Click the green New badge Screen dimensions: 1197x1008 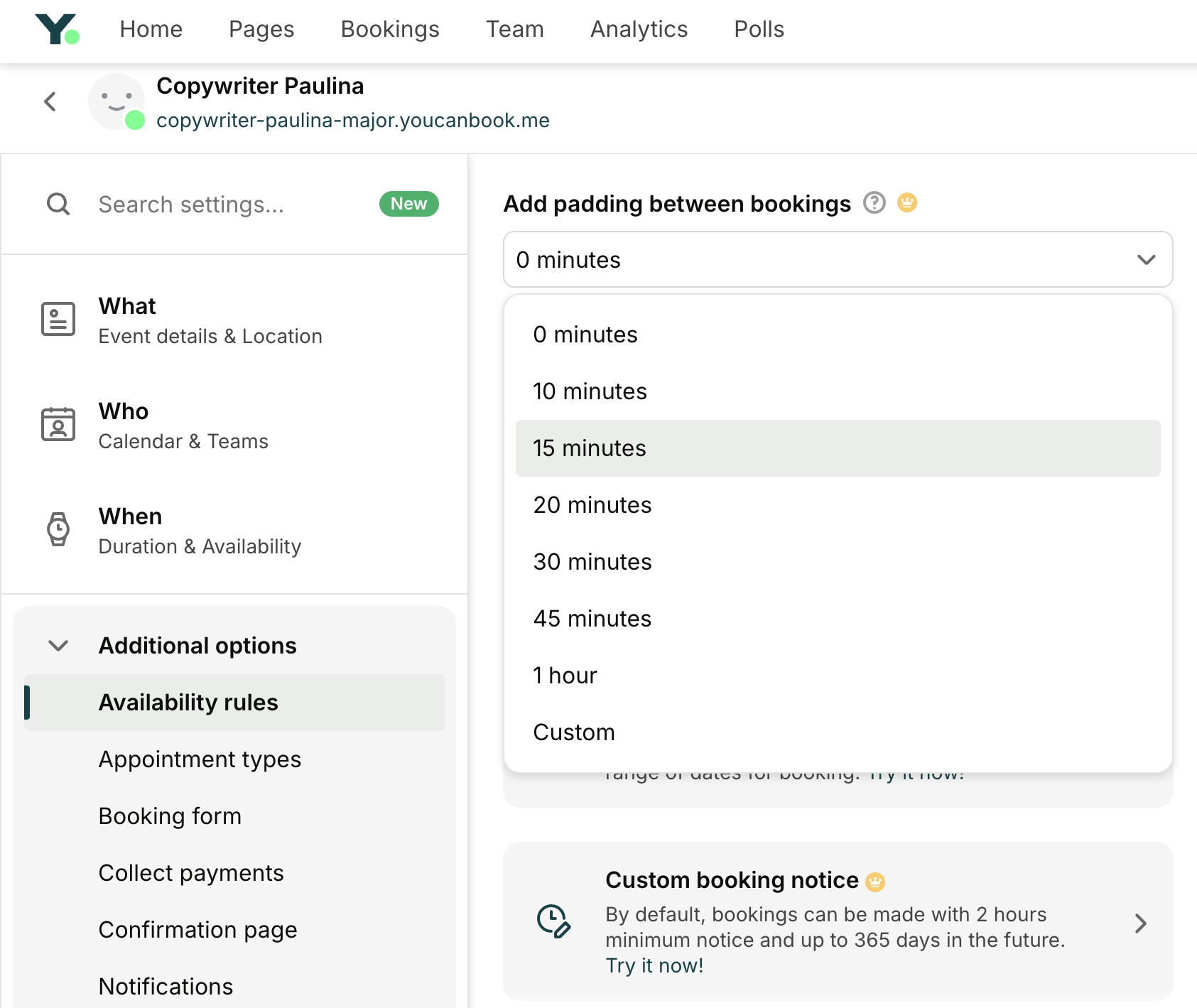coord(408,204)
